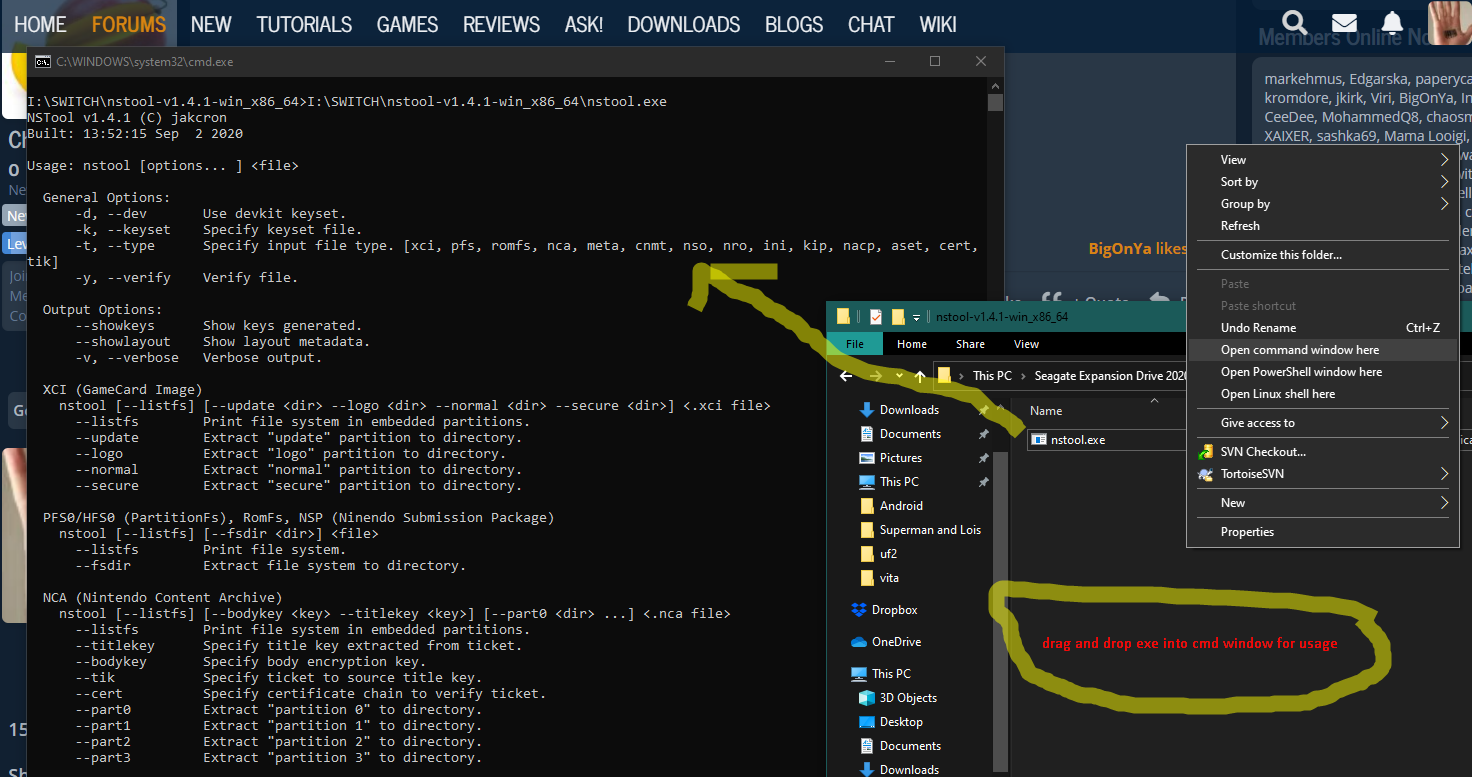Image resolution: width=1472 pixels, height=777 pixels.
Task: Open the vita folder in sidebar
Action: click(888, 578)
